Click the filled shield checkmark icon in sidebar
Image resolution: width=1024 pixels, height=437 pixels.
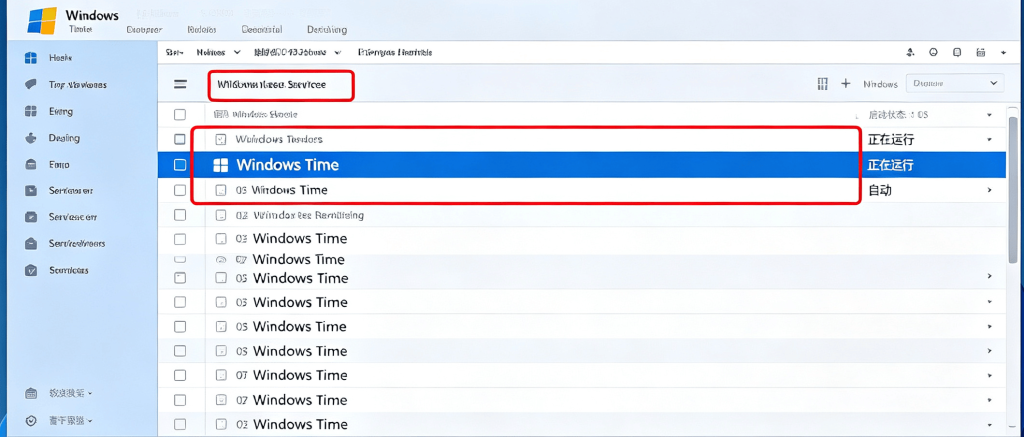tap(30, 270)
